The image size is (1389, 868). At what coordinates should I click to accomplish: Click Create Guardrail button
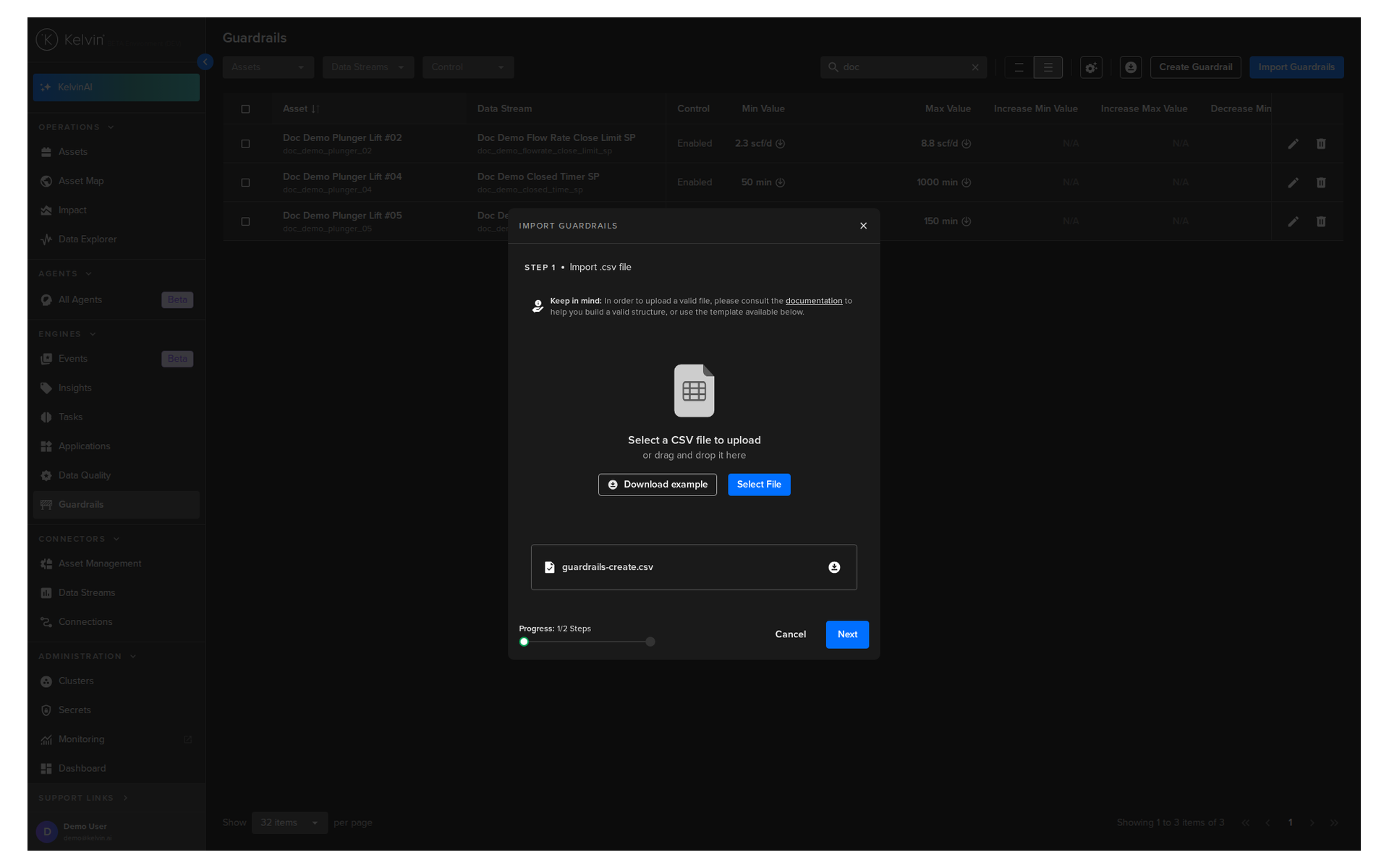pyautogui.click(x=1195, y=67)
